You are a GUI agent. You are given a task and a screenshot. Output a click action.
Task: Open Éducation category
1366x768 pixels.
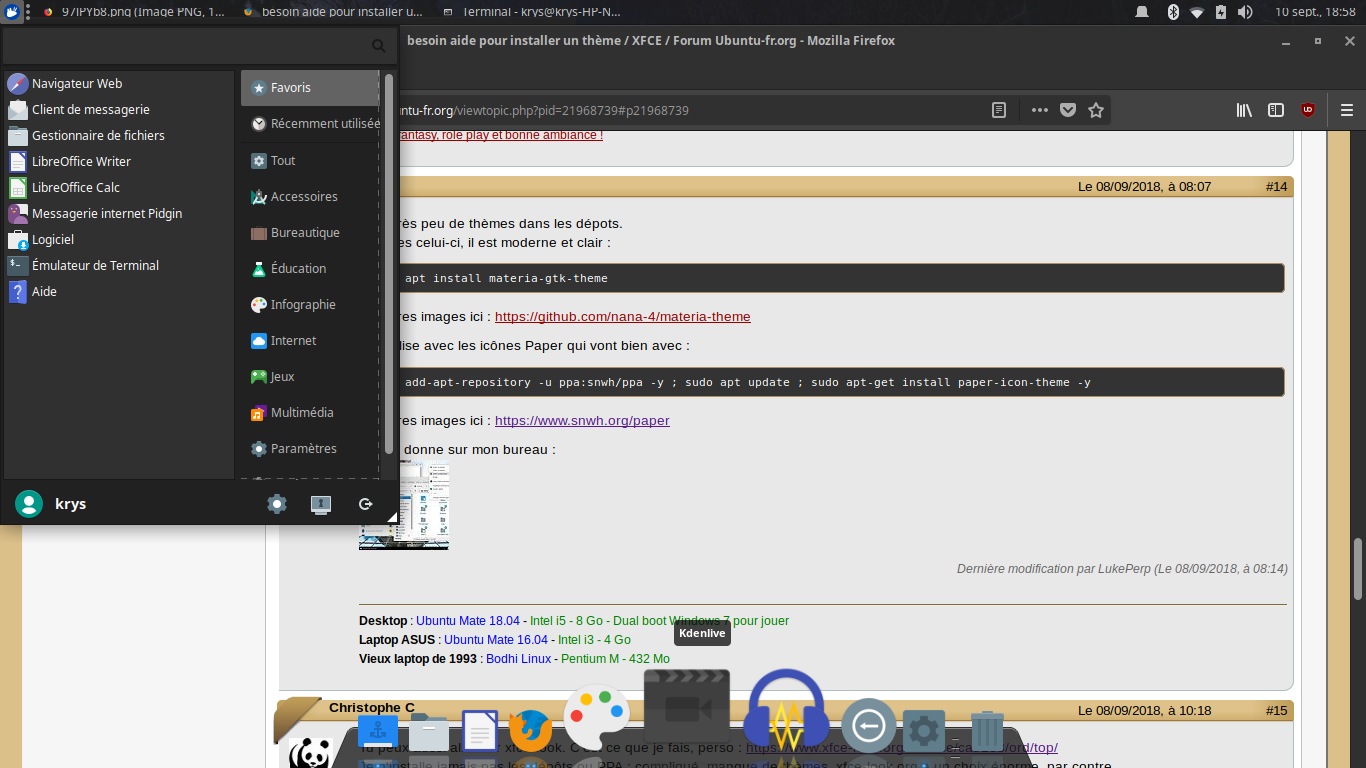pyautogui.click(x=310, y=268)
